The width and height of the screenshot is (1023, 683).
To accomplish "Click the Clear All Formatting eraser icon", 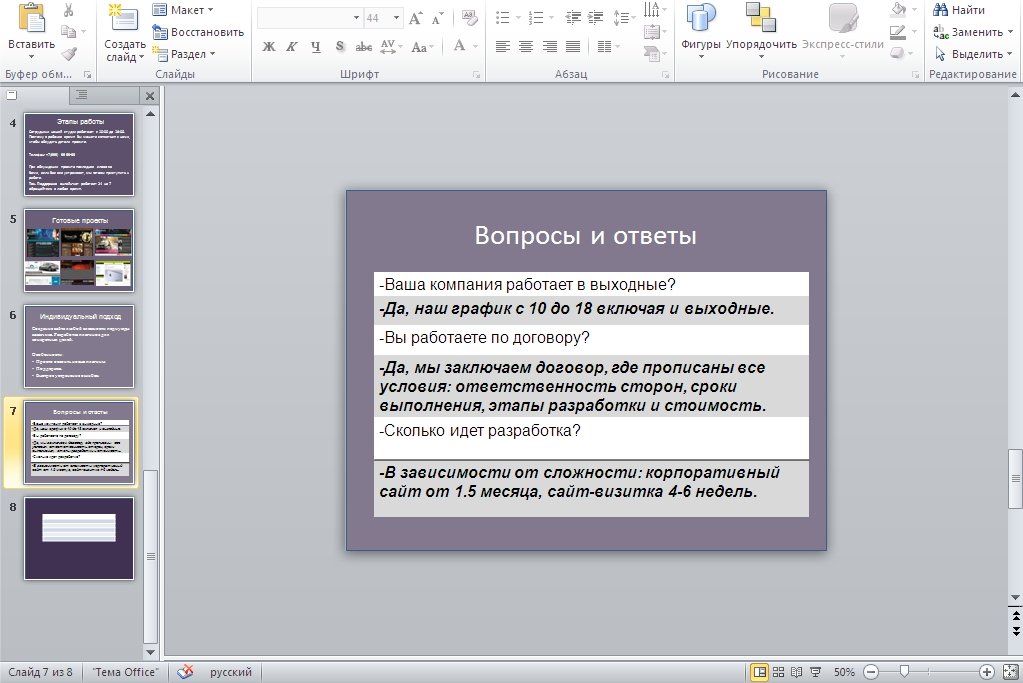I will [x=469, y=18].
